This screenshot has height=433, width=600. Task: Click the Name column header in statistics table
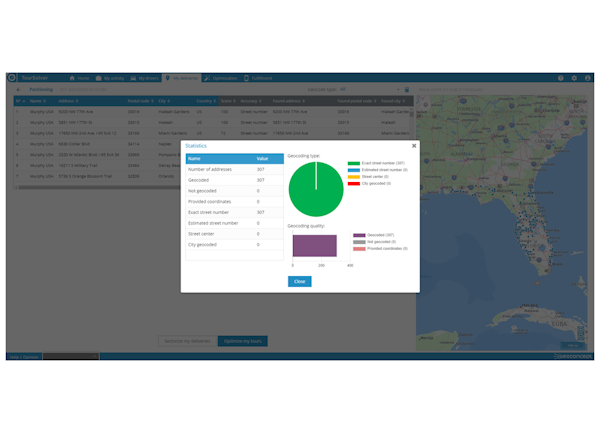[195, 158]
